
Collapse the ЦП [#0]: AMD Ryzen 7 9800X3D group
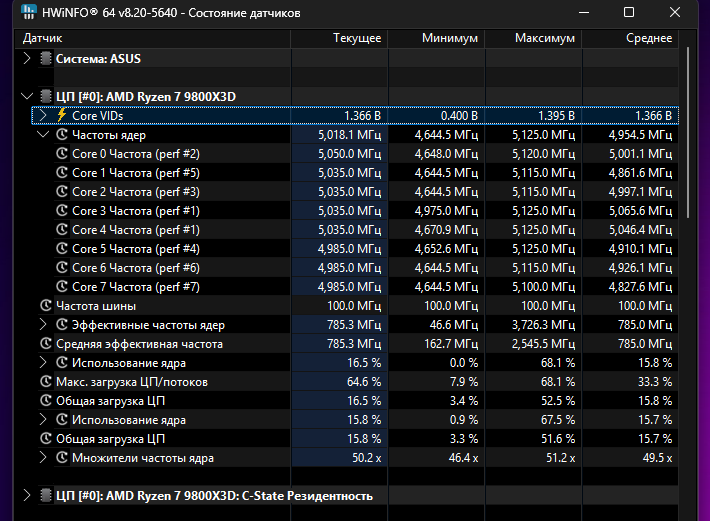click(27, 96)
